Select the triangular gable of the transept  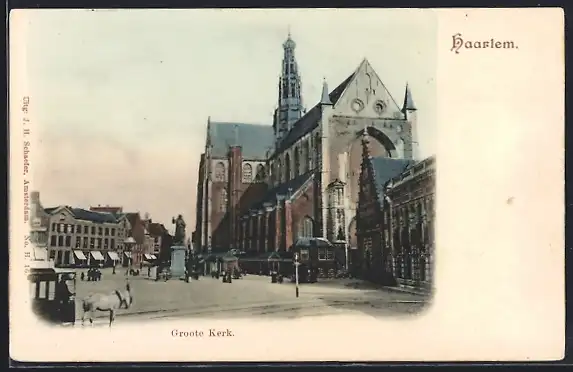pyautogui.click(x=365, y=91)
